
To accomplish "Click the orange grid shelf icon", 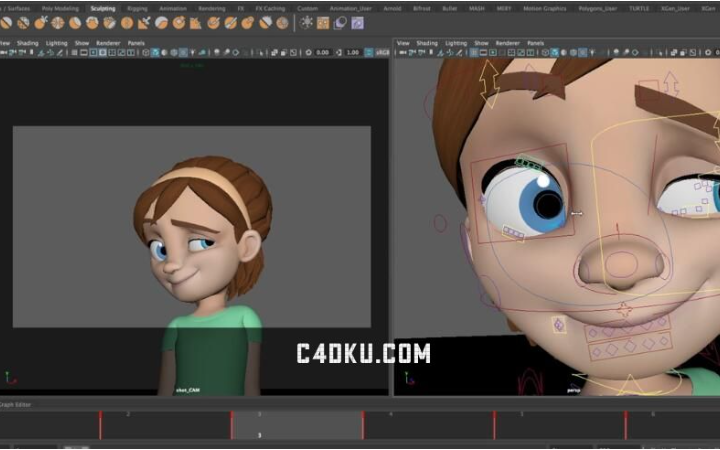I will (x=323, y=22).
